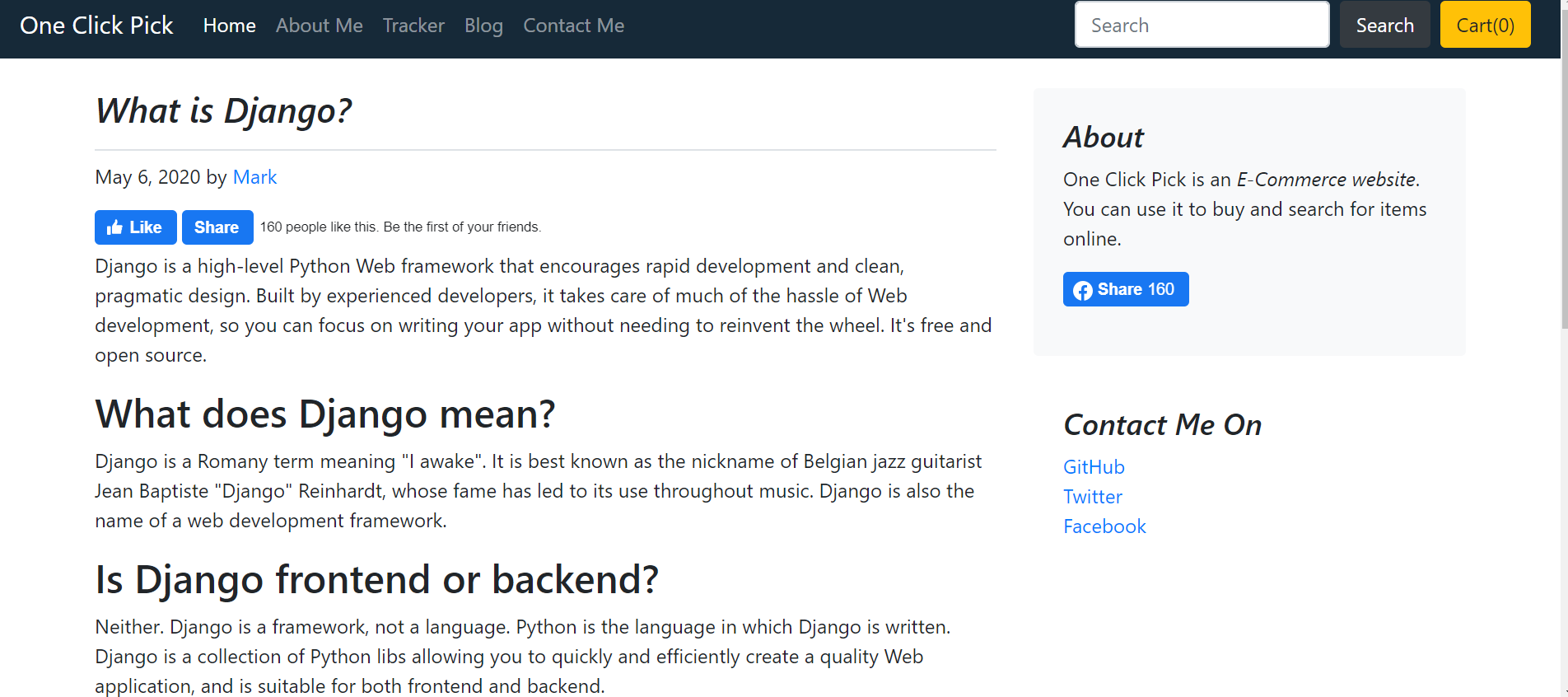Open the Tracker page
Image resolution: width=1568 pixels, height=697 pixels.
[x=413, y=26]
